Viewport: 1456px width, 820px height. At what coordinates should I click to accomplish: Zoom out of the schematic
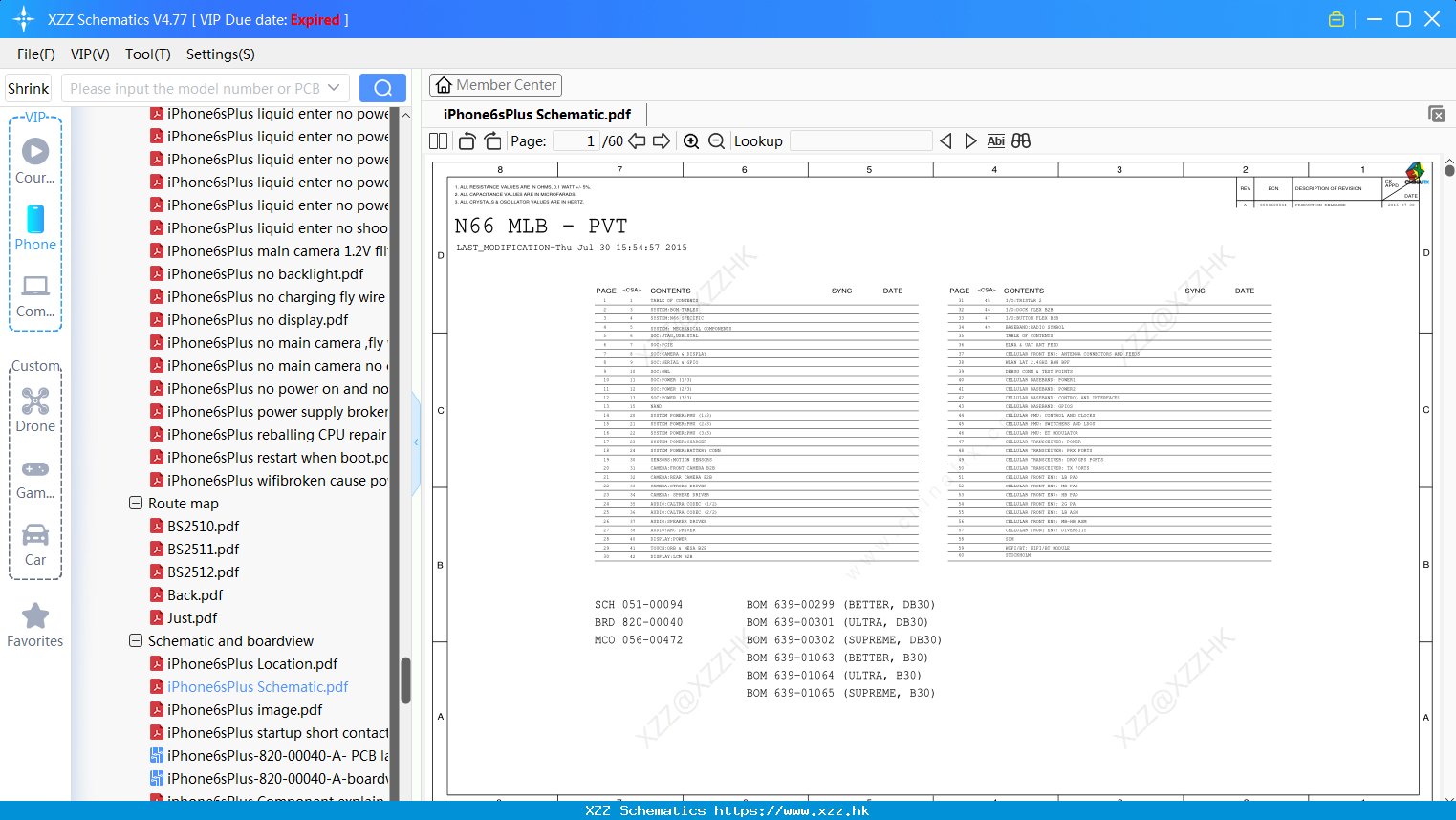716,141
